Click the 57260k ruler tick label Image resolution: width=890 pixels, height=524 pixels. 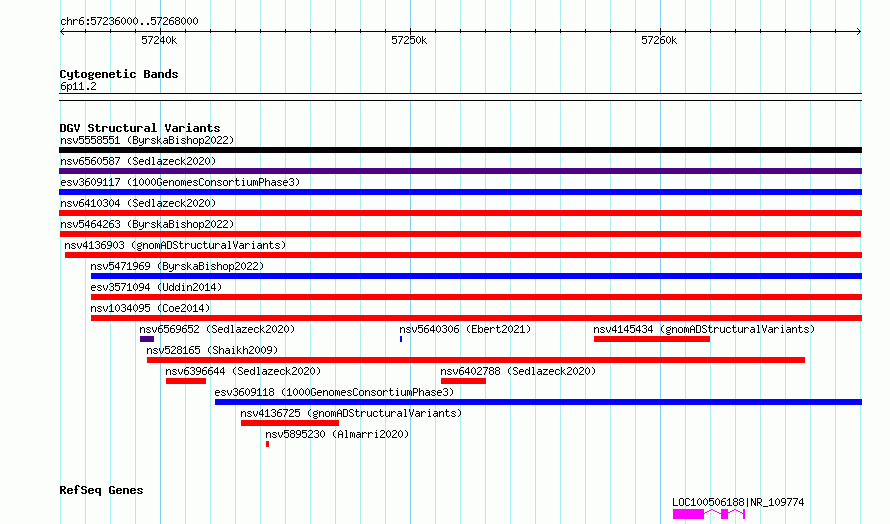point(659,40)
